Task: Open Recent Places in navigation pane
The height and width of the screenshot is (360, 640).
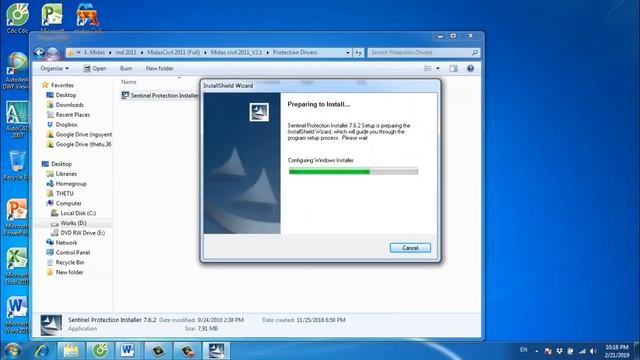Action: pos(68,115)
